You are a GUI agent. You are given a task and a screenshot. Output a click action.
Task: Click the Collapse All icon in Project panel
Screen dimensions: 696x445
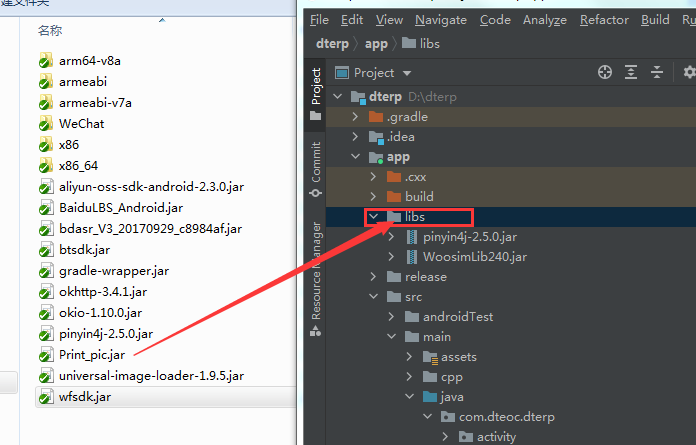pyautogui.click(x=658, y=72)
